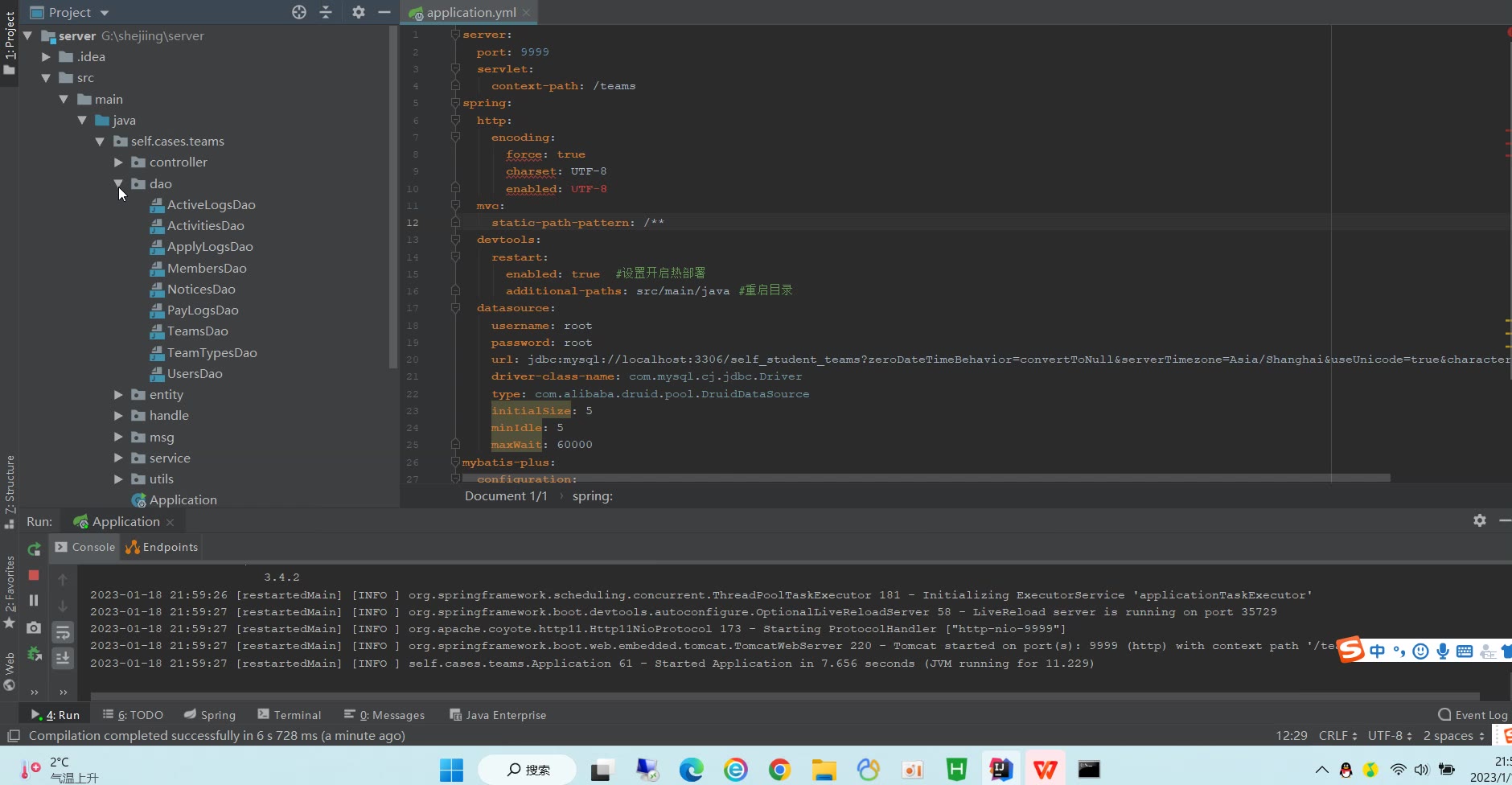1512x785 pixels.
Task: Click the down stack trace arrow
Action: (63, 606)
